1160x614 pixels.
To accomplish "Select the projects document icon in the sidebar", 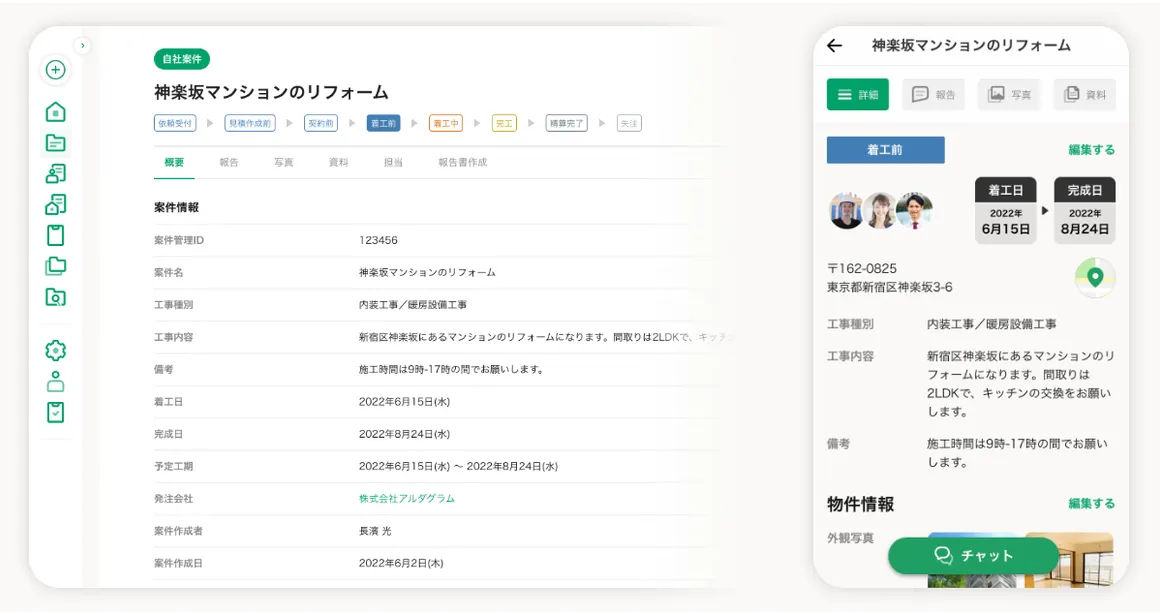I will [56, 143].
